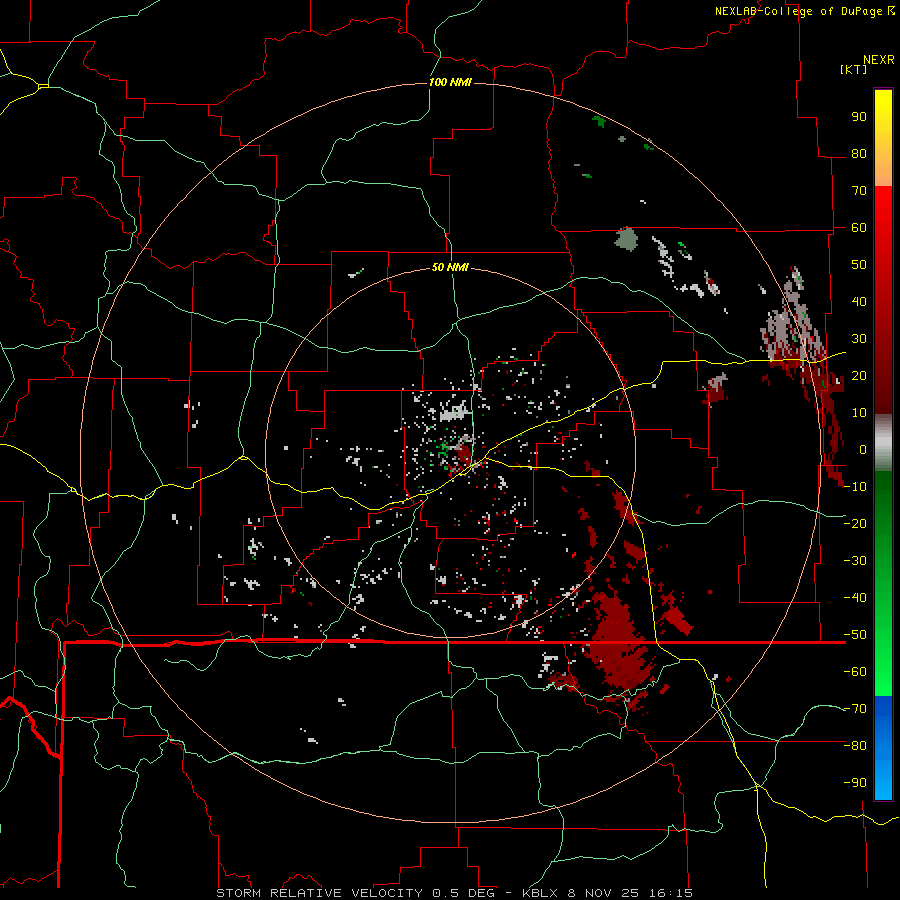Image resolution: width=900 pixels, height=900 pixels.
Task: Click the -90 value on the velocity scale
Action: [855, 783]
